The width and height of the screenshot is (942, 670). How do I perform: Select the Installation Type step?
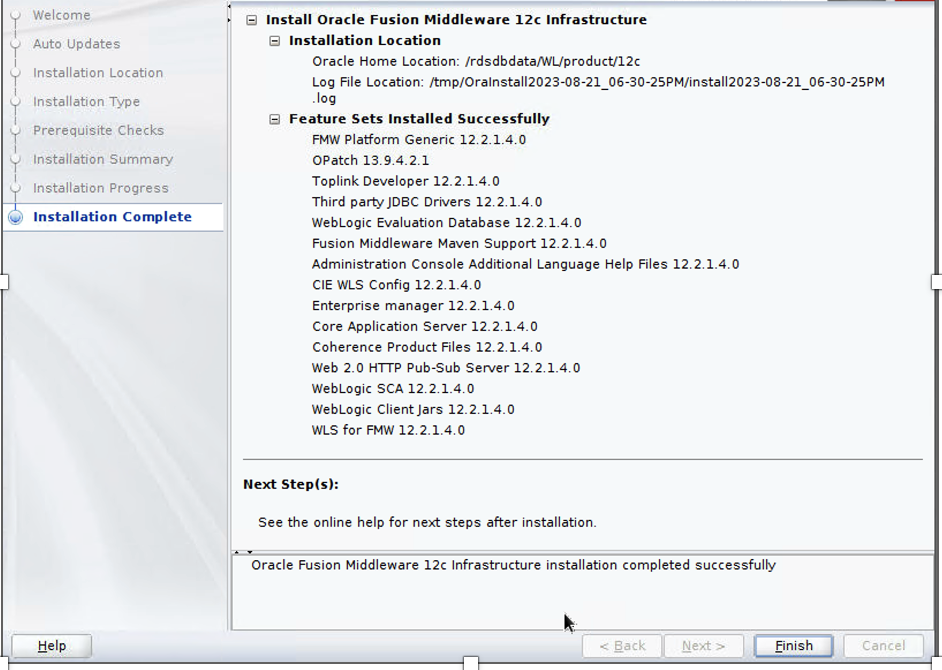pos(87,102)
